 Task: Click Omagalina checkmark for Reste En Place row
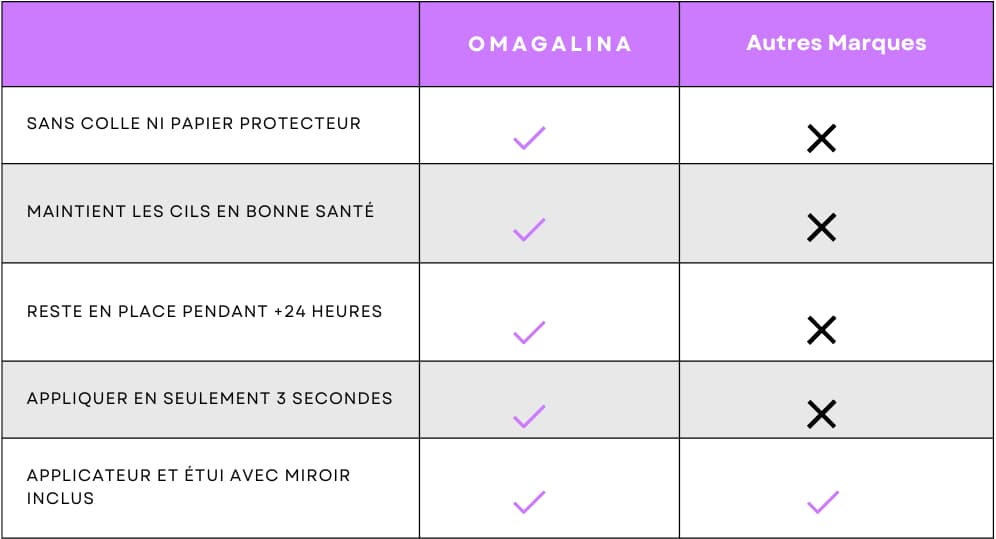pyautogui.click(x=529, y=332)
